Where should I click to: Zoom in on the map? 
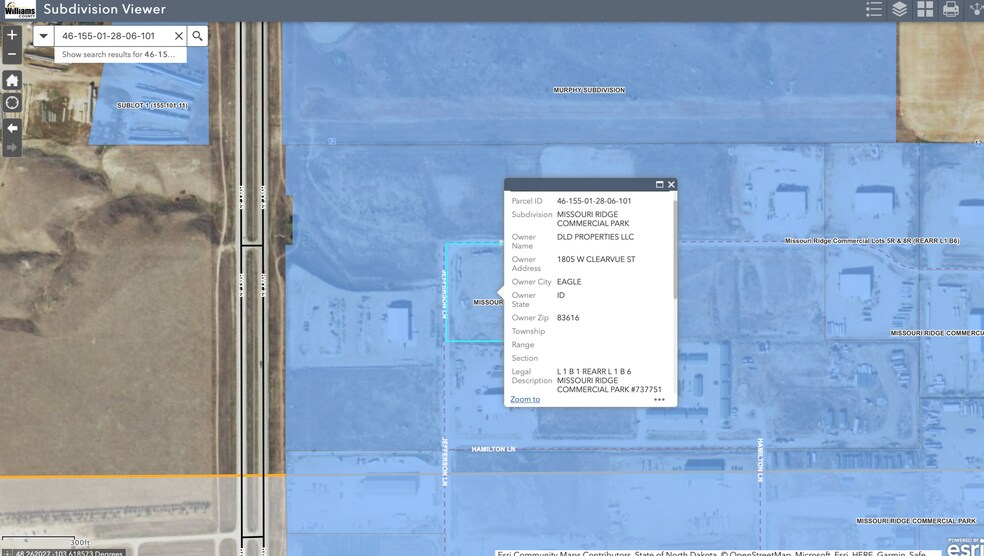tap(12, 35)
